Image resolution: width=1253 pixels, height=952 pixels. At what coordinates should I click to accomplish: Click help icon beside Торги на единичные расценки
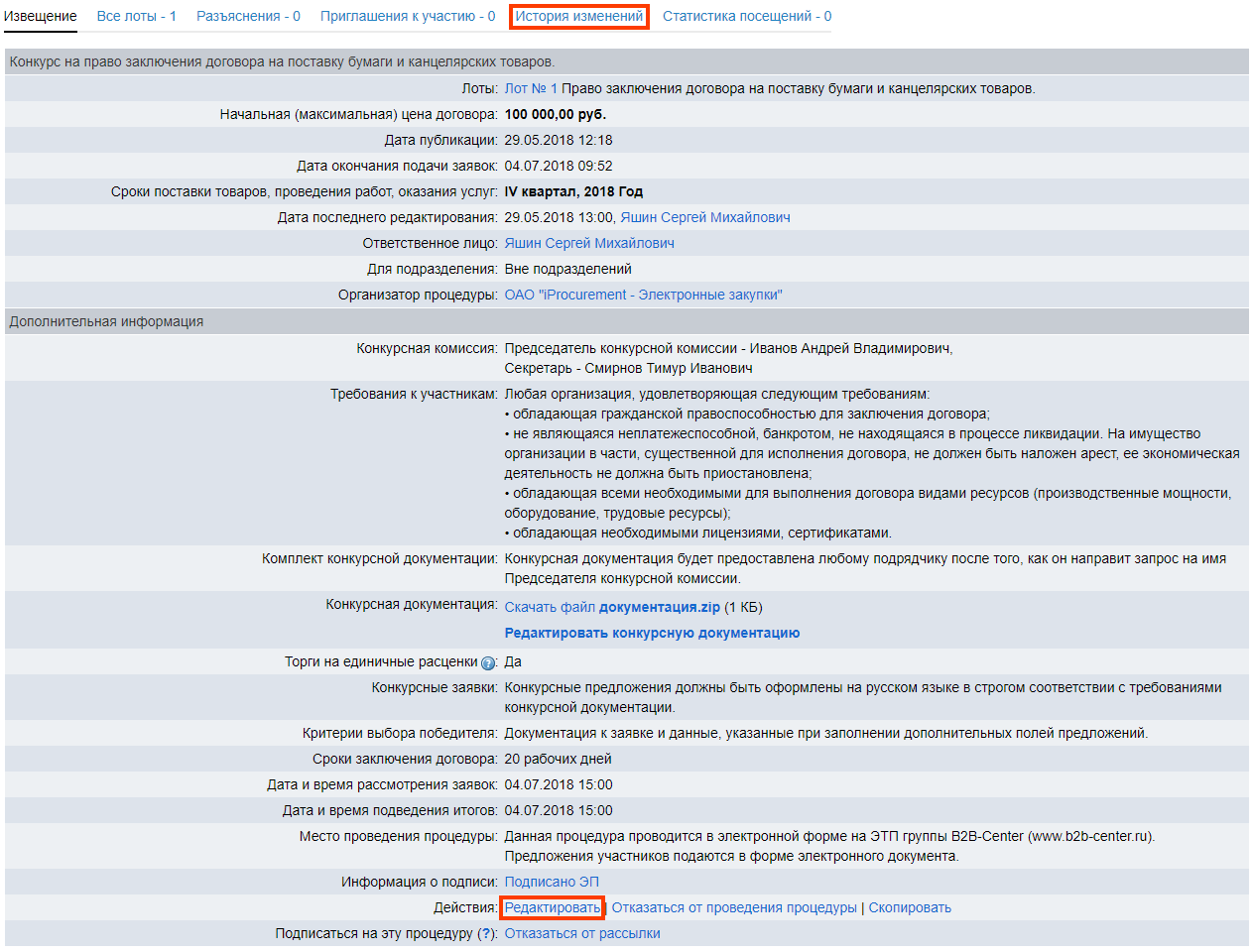coord(488,663)
